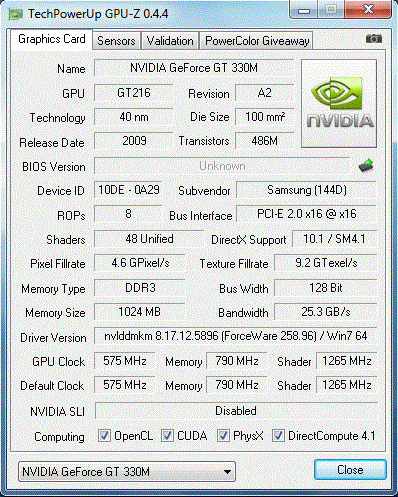Toggle the OpenCL checkbox
This screenshot has height=497, width=398.
[104, 436]
